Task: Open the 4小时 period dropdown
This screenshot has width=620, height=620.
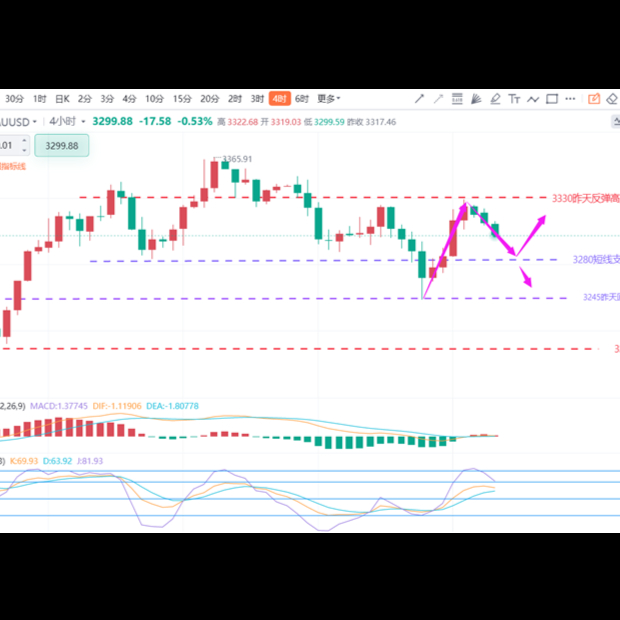Action: click(x=67, y=121)
